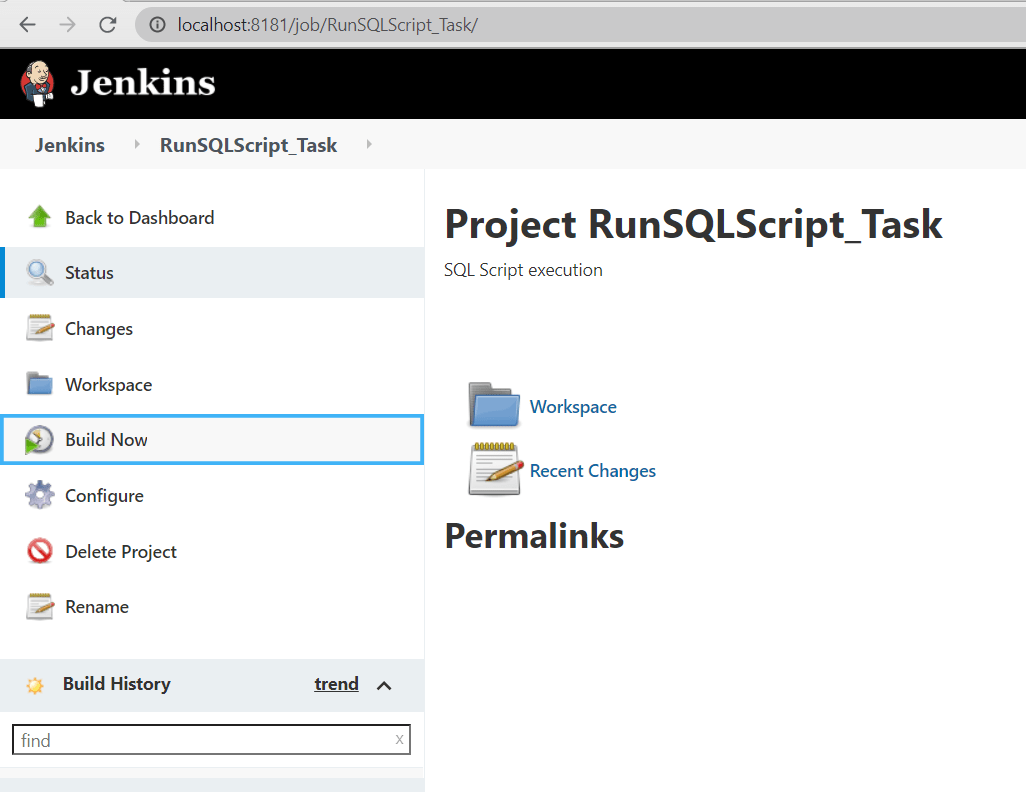Collapse Build History with the chevron
Image resolution: width=1026 pixels, height=792 pixels.
pos(384,685)
